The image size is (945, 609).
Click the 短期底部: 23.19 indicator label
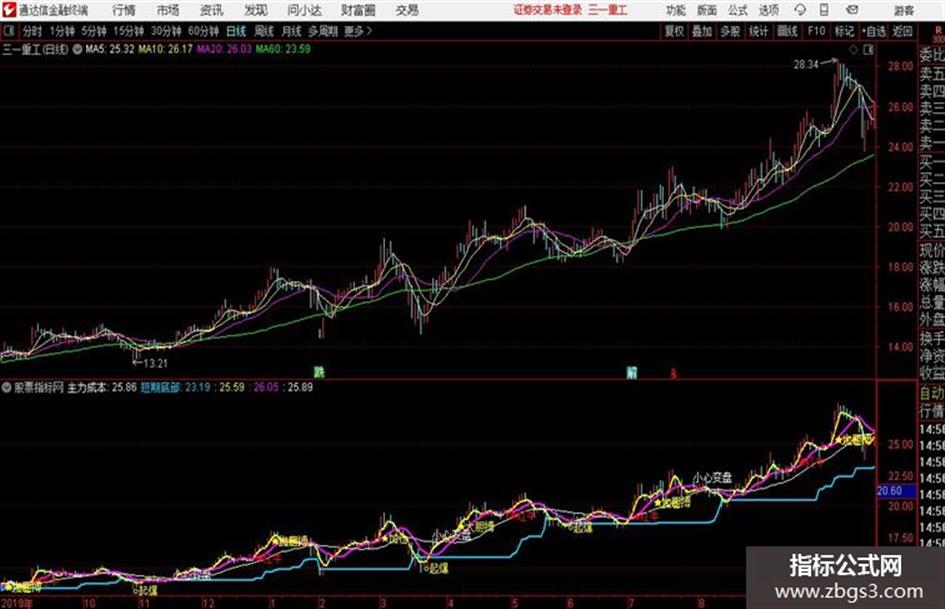(175, 387)
